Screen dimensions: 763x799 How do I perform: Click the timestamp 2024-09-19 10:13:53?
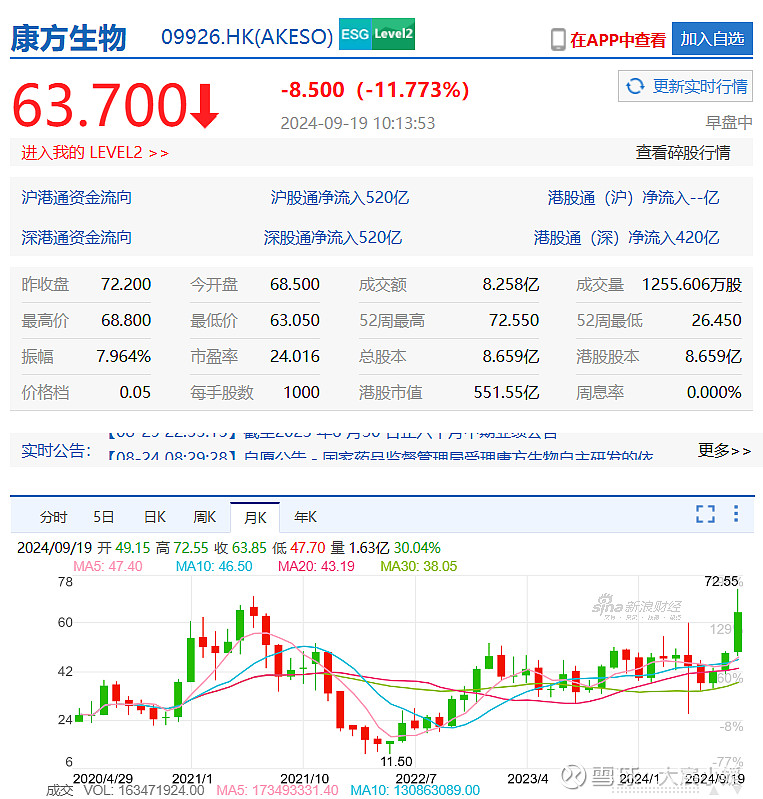(358, 123)
